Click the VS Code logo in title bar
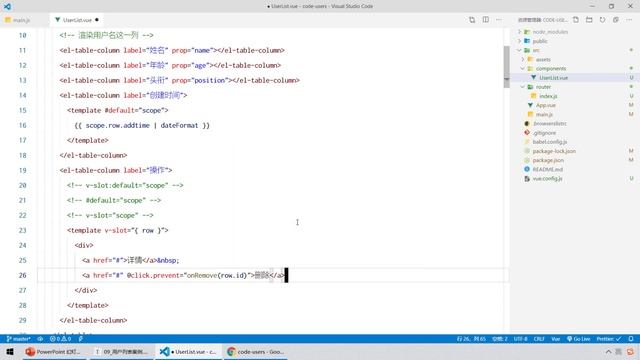Viewport: 640px width, 360px height. point(7,6)
